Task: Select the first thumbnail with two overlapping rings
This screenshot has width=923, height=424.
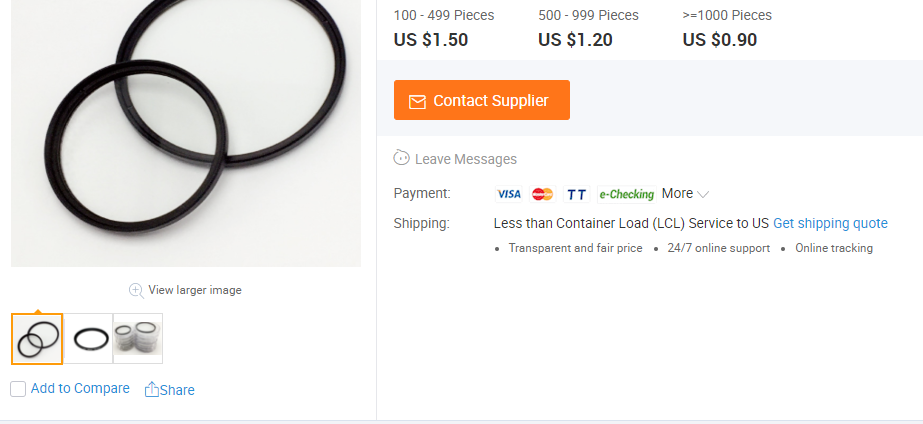Action: point(37,339)
